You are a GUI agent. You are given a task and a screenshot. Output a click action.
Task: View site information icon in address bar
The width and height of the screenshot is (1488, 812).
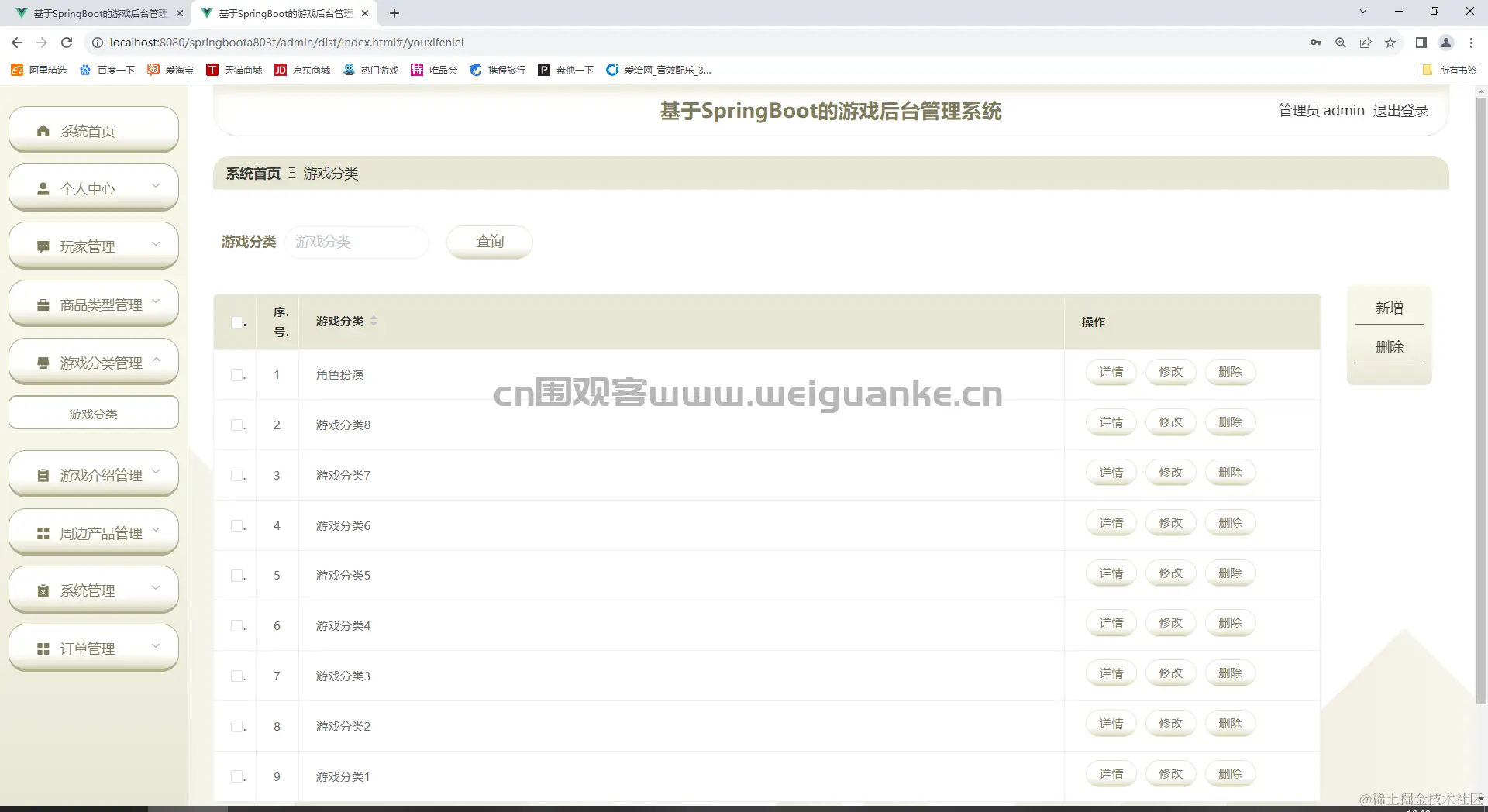(98, 43)
